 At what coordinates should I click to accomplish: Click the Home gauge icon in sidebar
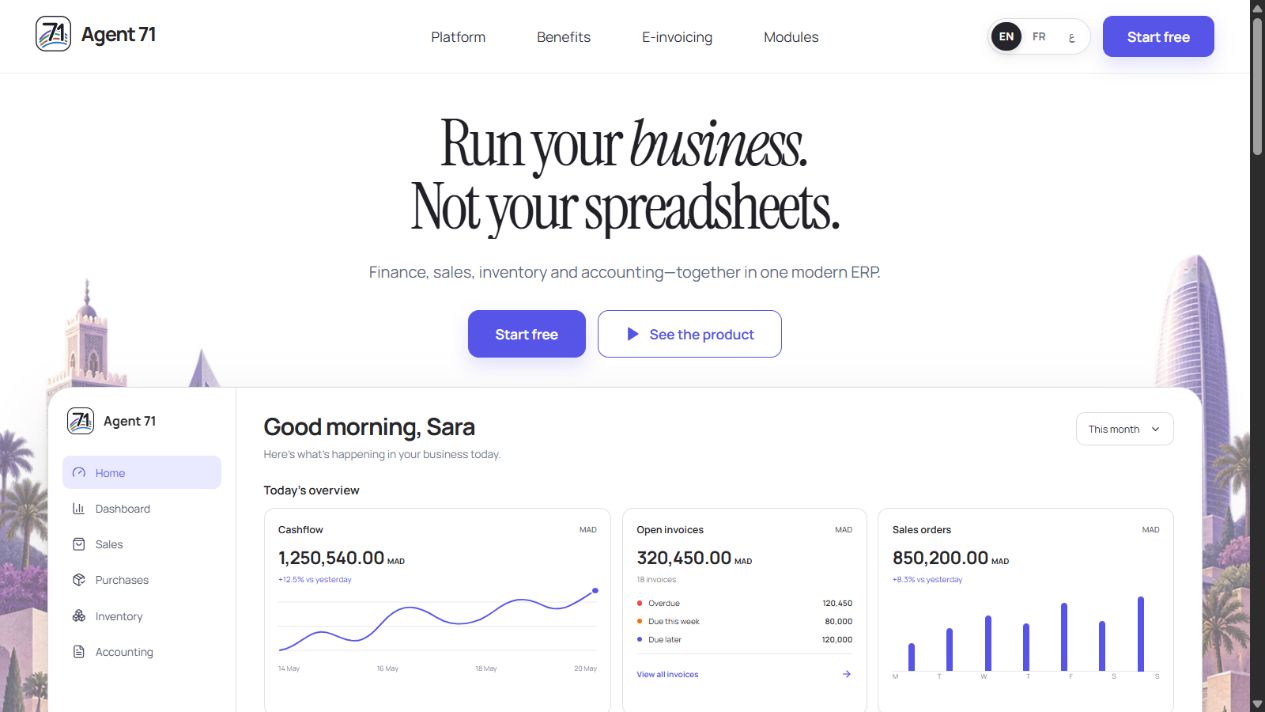(79, 473)
